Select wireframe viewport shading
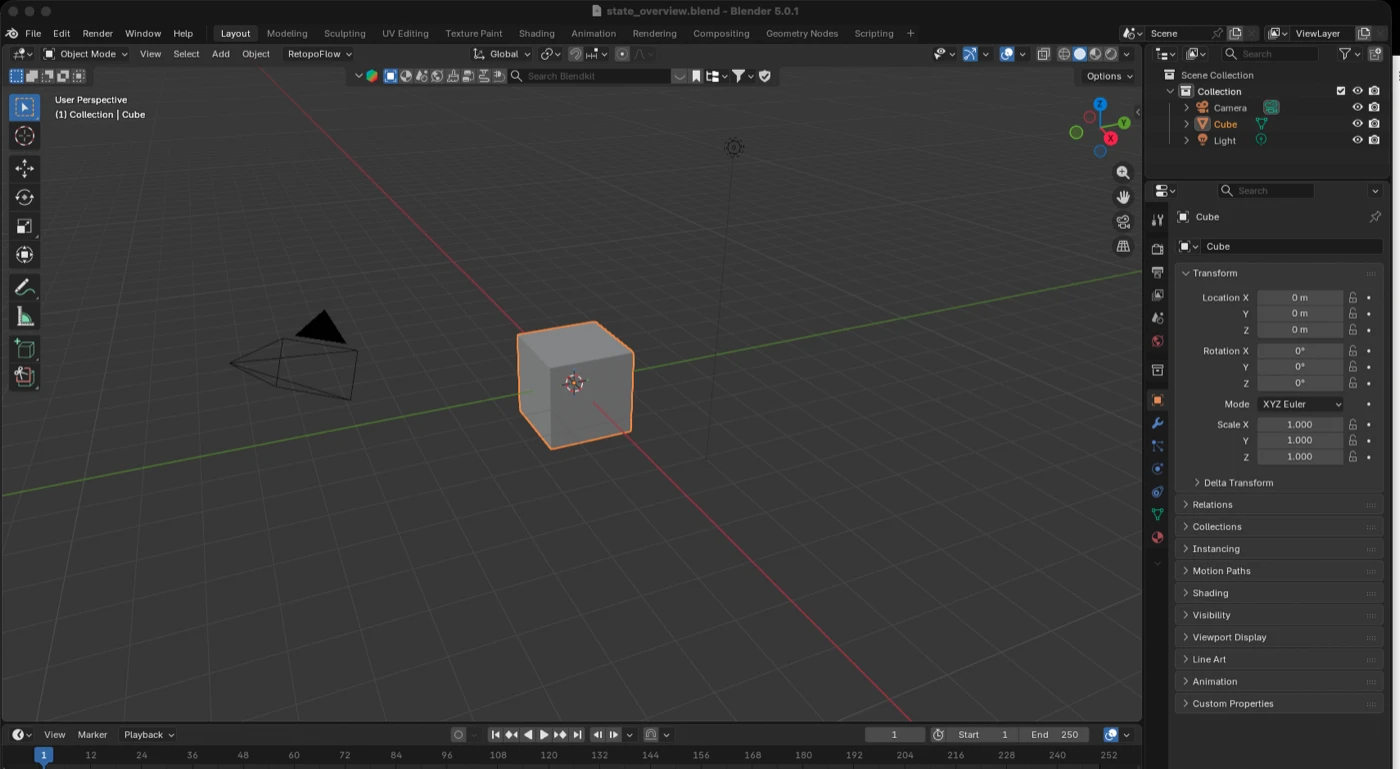Viewport: 1400px width, 769px height. [x=1064, y=54]
